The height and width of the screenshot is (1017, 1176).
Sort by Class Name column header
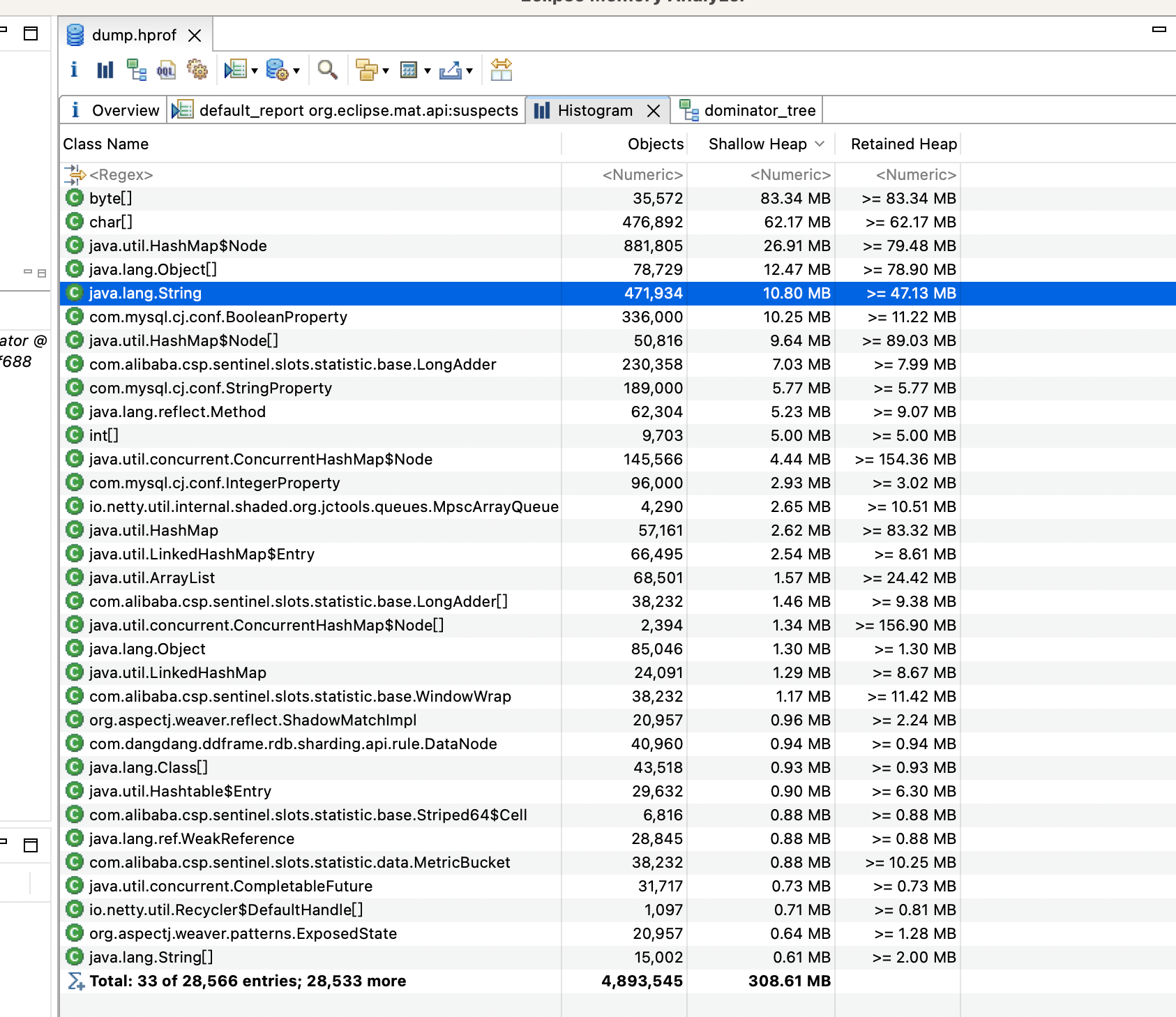click(x=310, y=144)
